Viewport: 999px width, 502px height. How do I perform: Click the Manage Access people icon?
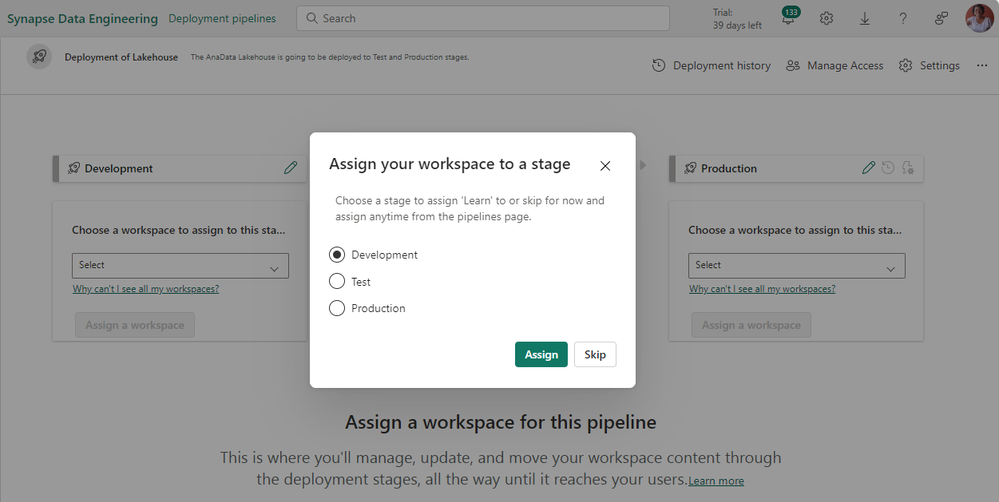793,65
